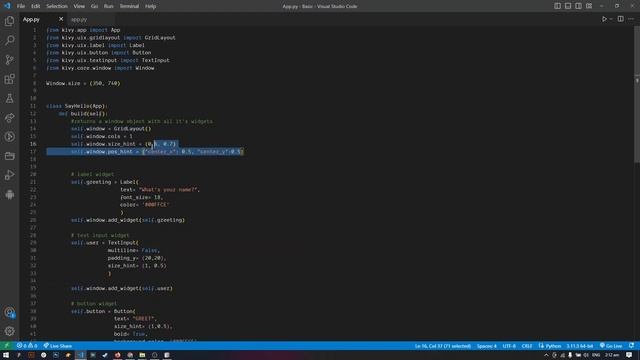The height and width of the screenshot is (360, 640).
Task: Open the editor More Actions ellipsis
Action: tap(631, 19)
